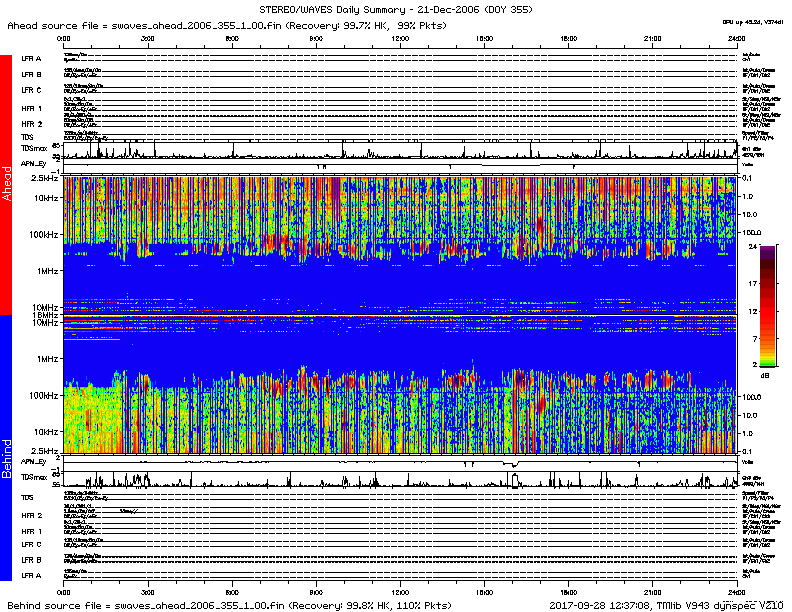Image resolution: width=792 pixels, height=612 pixels.
Task: Click the 24:00 label on top time axis
Action: click(x=736, y=39)
